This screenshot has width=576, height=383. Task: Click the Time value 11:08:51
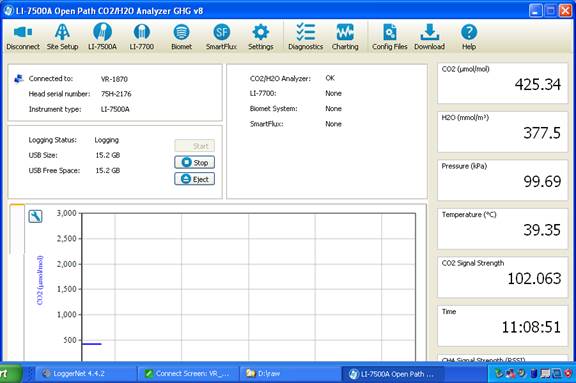[x=531, y=327]
